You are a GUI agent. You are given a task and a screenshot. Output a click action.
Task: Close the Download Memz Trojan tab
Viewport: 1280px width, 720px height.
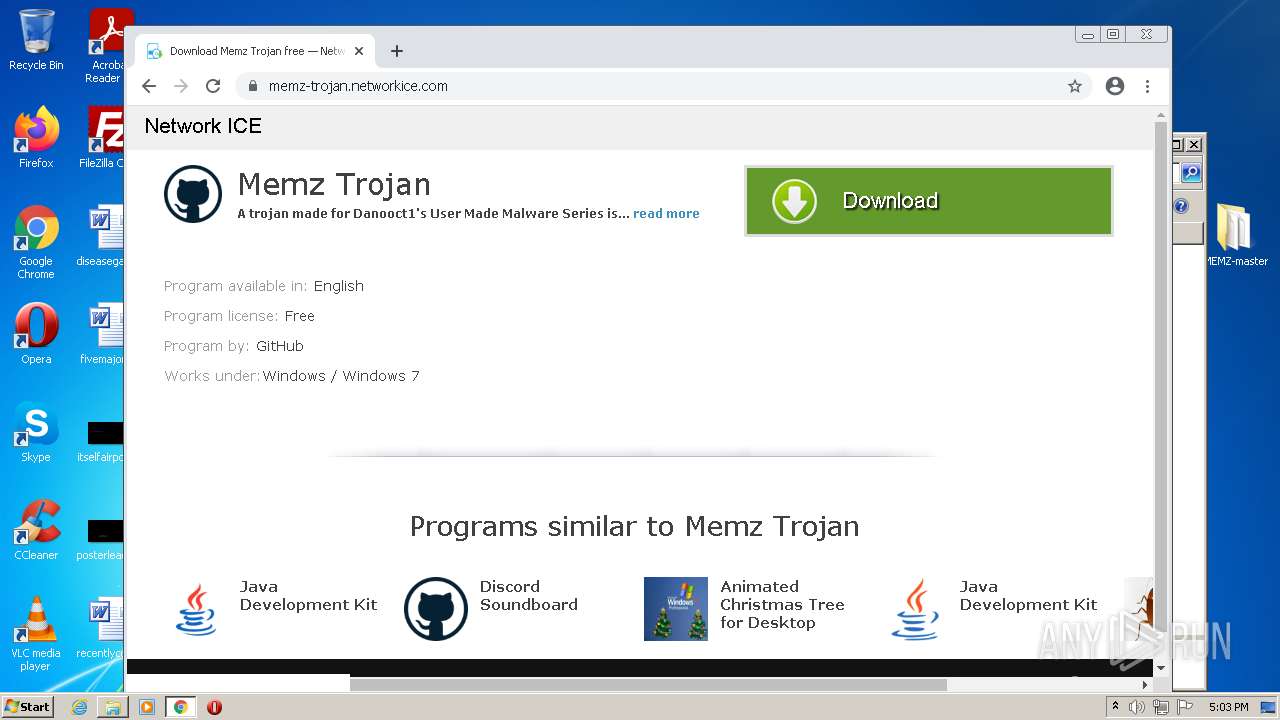(359, 51)
